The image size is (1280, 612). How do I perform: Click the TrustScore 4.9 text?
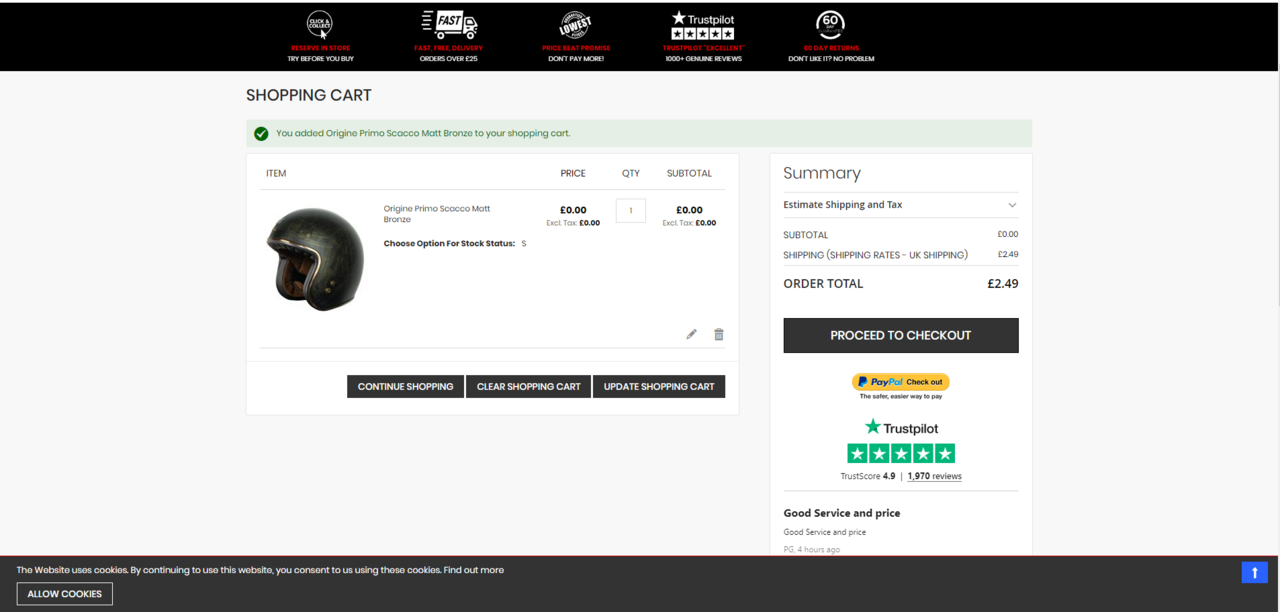(x=868, y=476)
